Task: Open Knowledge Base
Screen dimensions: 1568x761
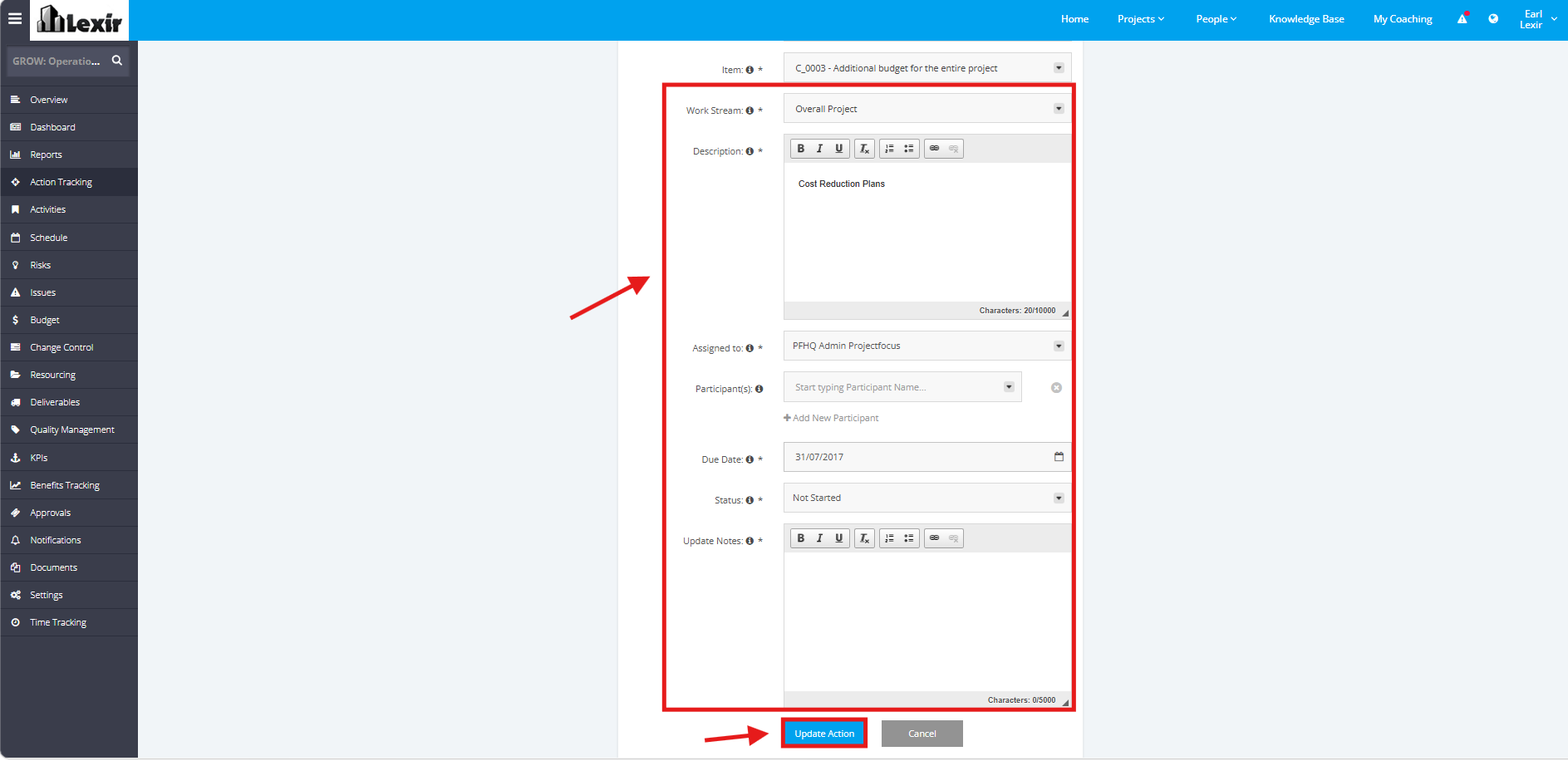Action: [x=1306, y=19]
